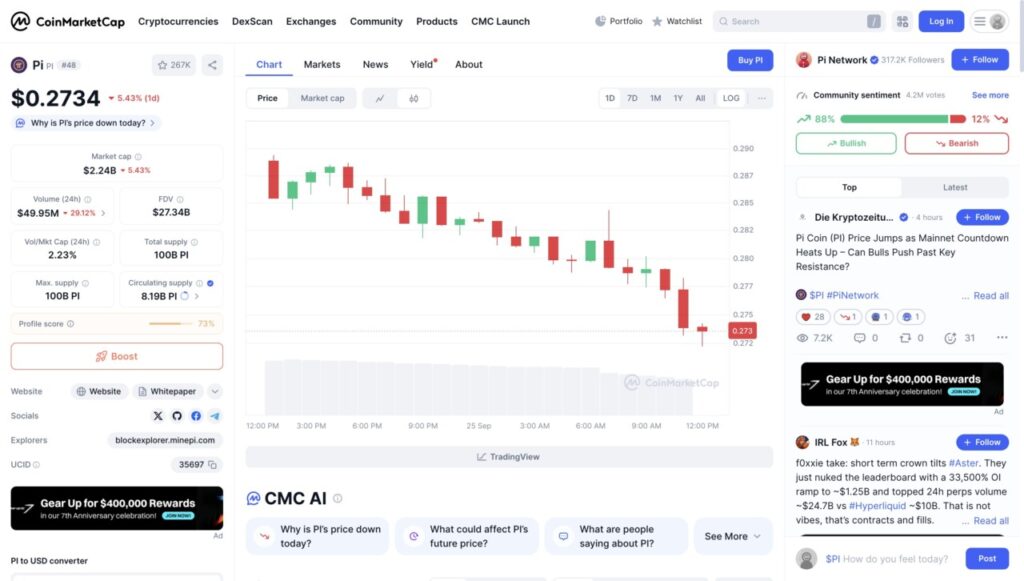The width and height of the screenshot is (1024, 581).
Task: Toggle the LOG scale on chart
Action: [x=731, y=98]
